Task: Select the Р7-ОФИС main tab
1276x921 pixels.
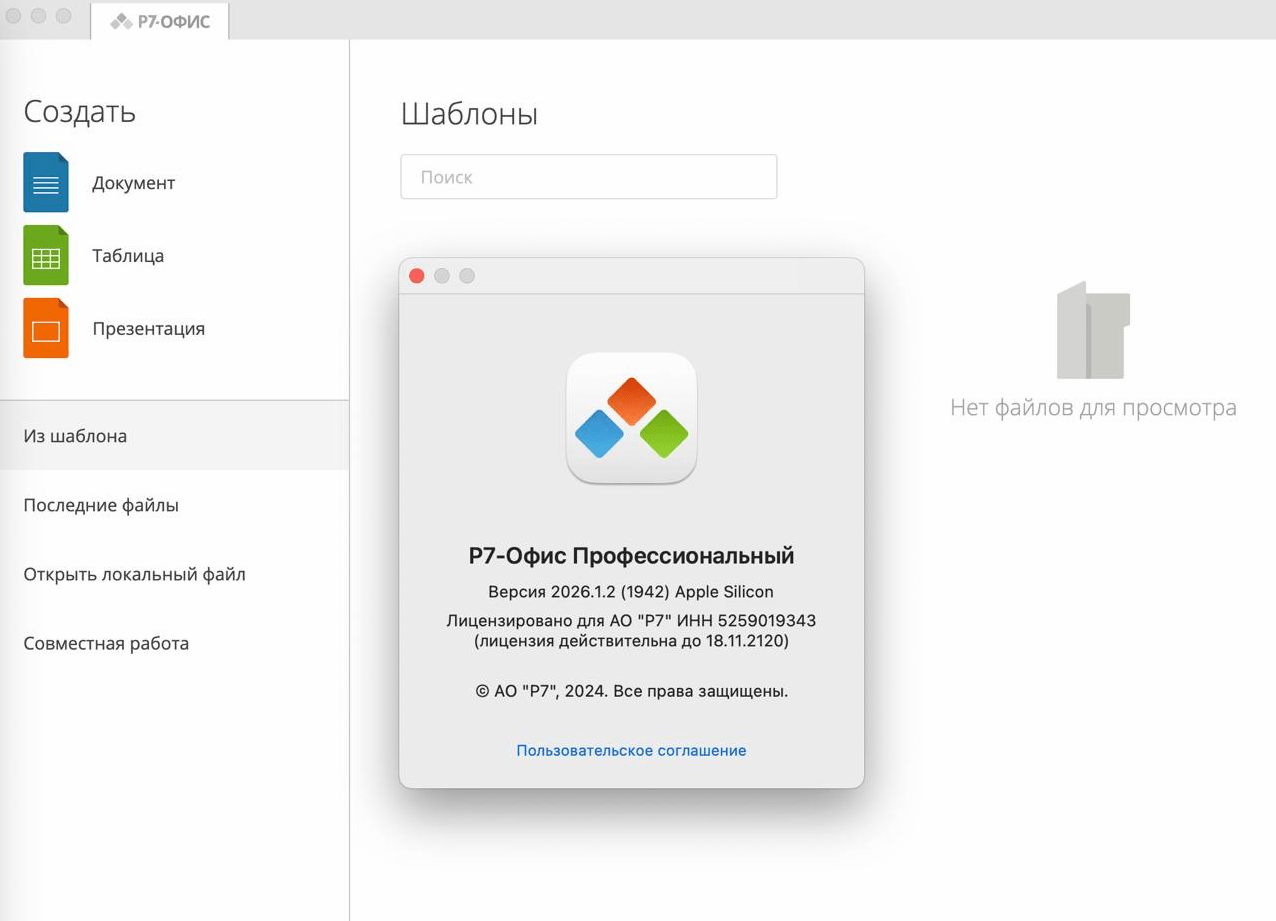Action: [x=160, y=21]
